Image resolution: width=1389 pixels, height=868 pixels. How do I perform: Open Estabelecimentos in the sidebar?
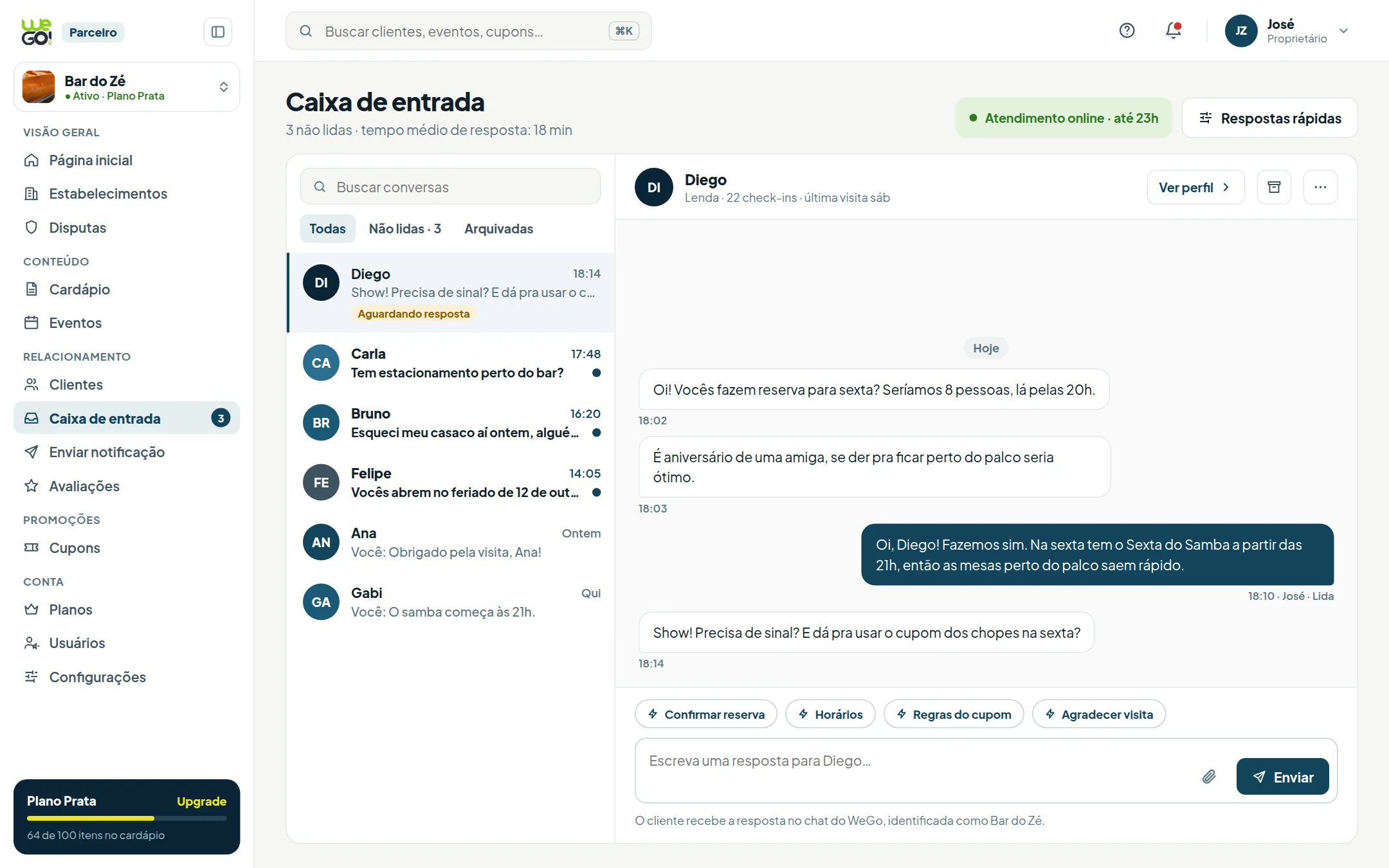tap(127, 194)
